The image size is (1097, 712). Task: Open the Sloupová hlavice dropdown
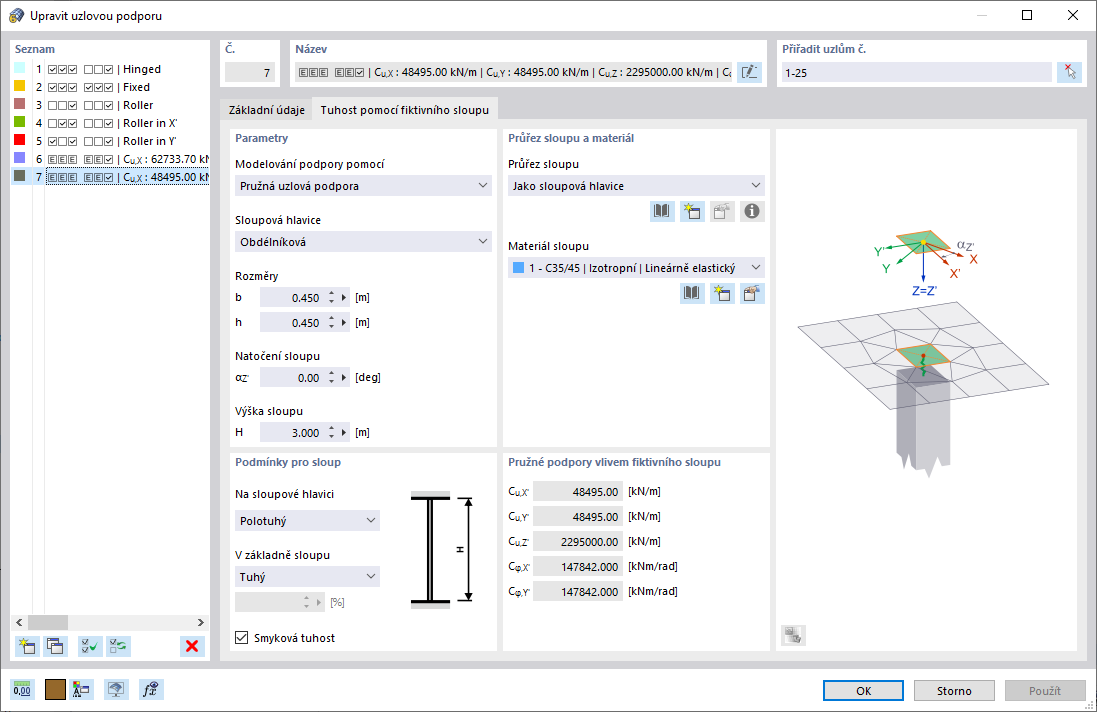[x=363, y=242]
